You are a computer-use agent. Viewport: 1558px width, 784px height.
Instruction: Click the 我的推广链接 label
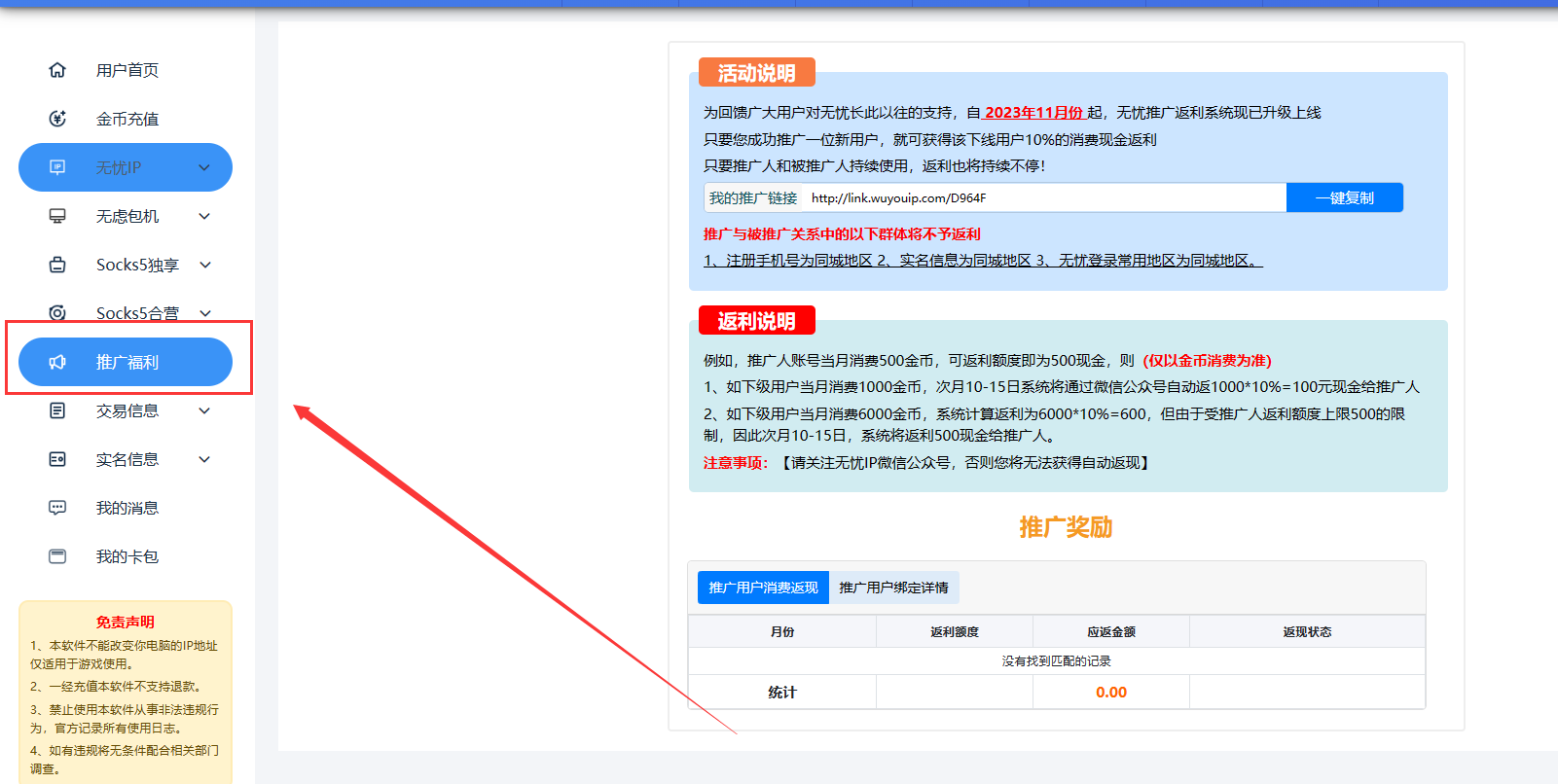coord(753,197)
